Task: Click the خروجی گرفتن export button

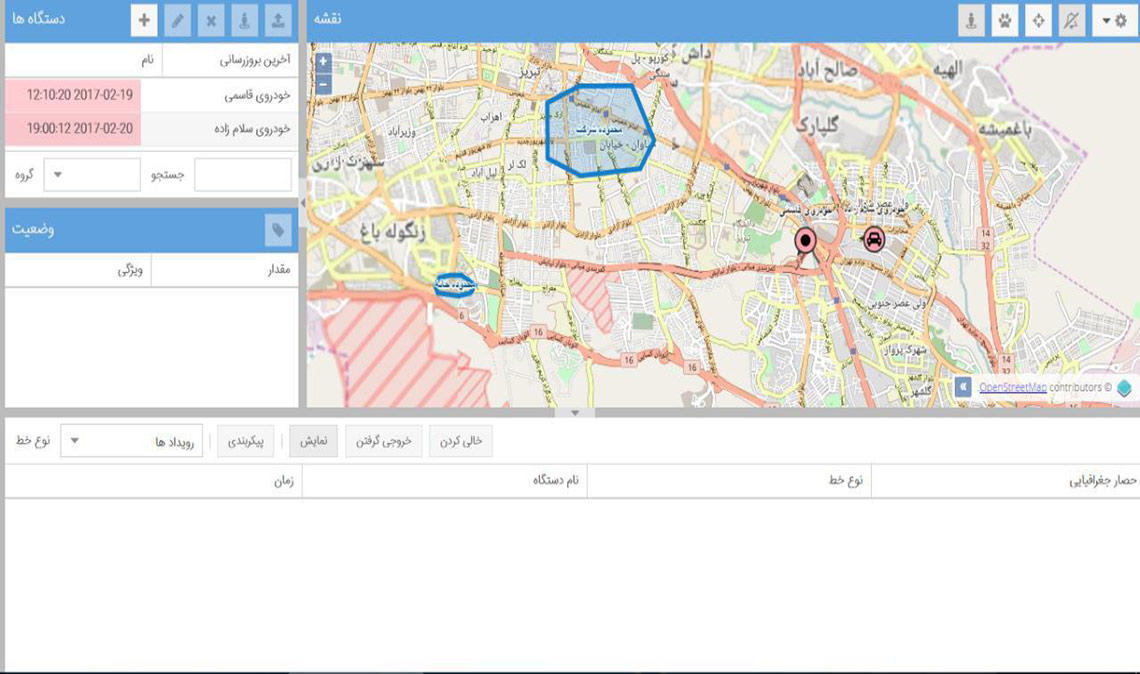Action: tap(384, 441)
